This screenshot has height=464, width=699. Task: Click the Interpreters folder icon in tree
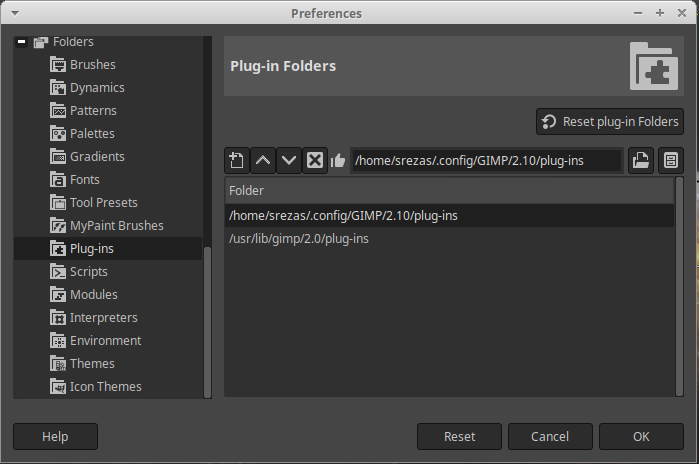58,317
